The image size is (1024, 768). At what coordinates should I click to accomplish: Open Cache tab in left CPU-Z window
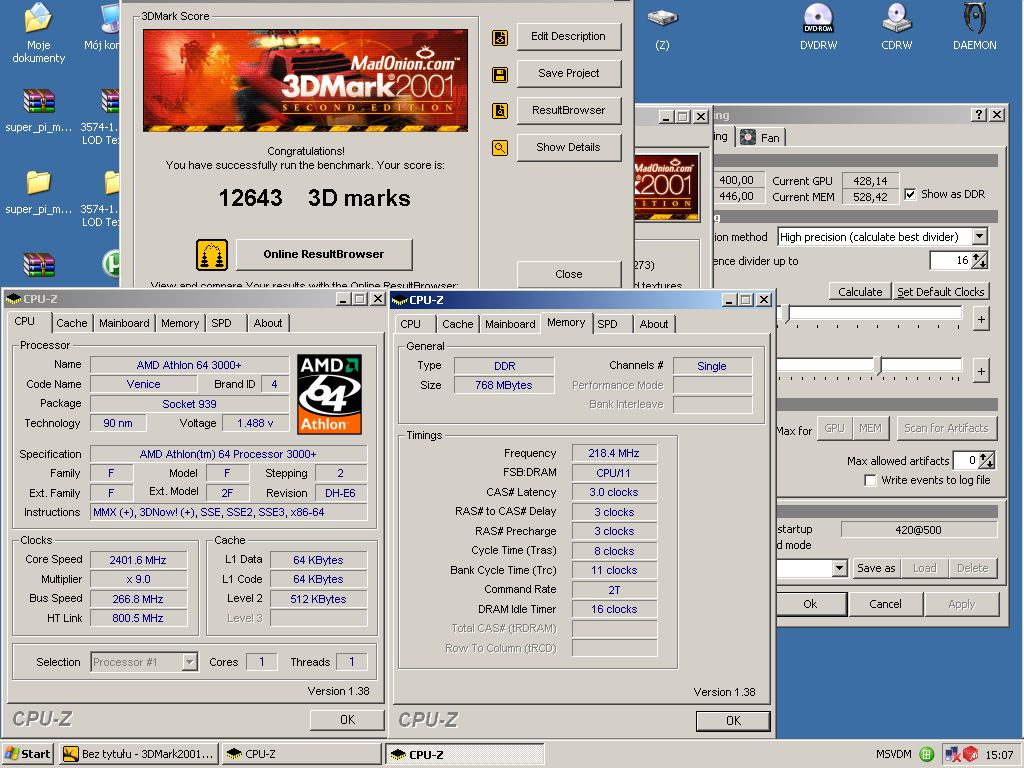(x=72, y=323)
